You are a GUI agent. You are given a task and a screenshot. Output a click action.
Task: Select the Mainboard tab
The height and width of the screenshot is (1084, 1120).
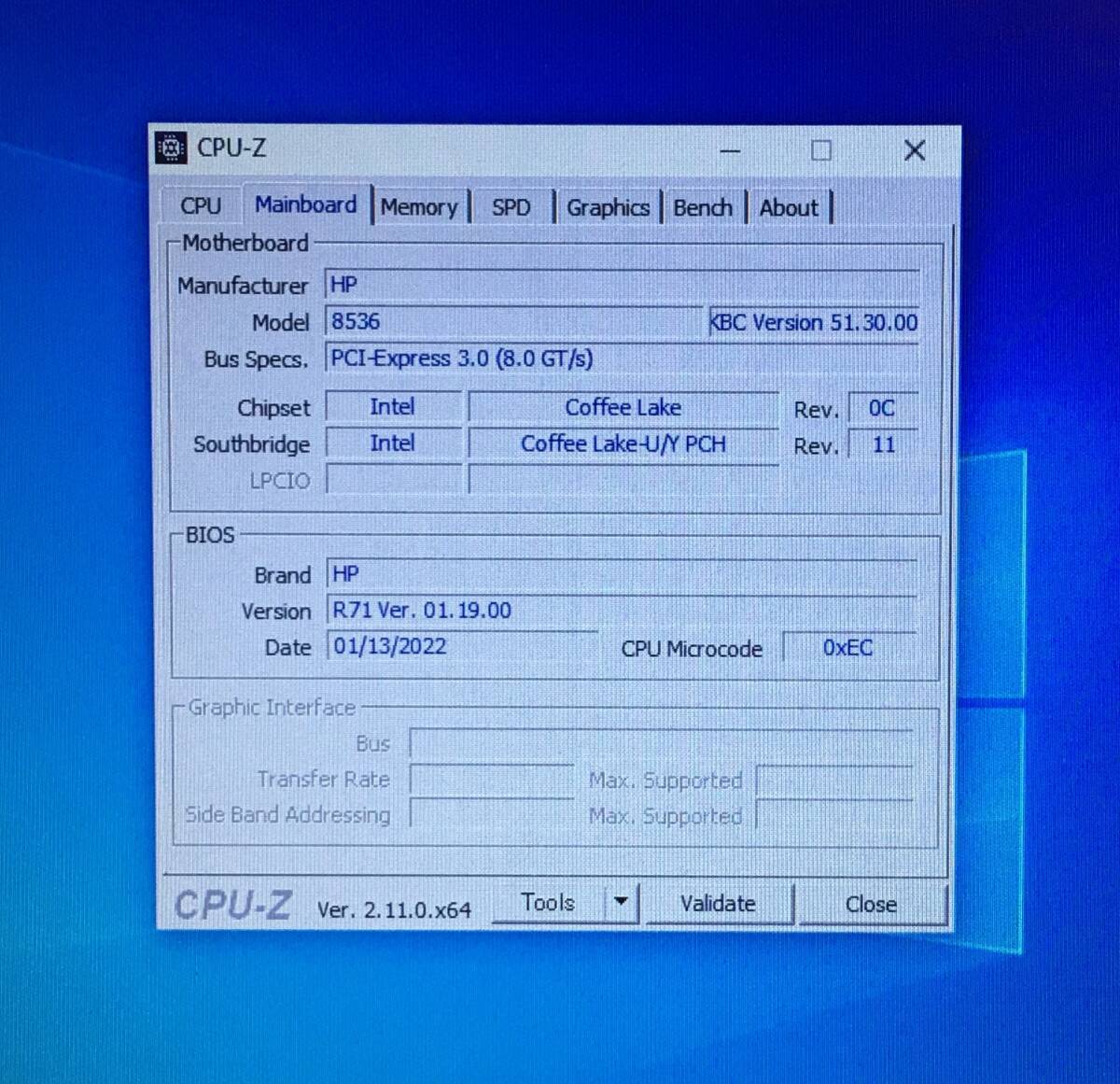tap(306, 204)
